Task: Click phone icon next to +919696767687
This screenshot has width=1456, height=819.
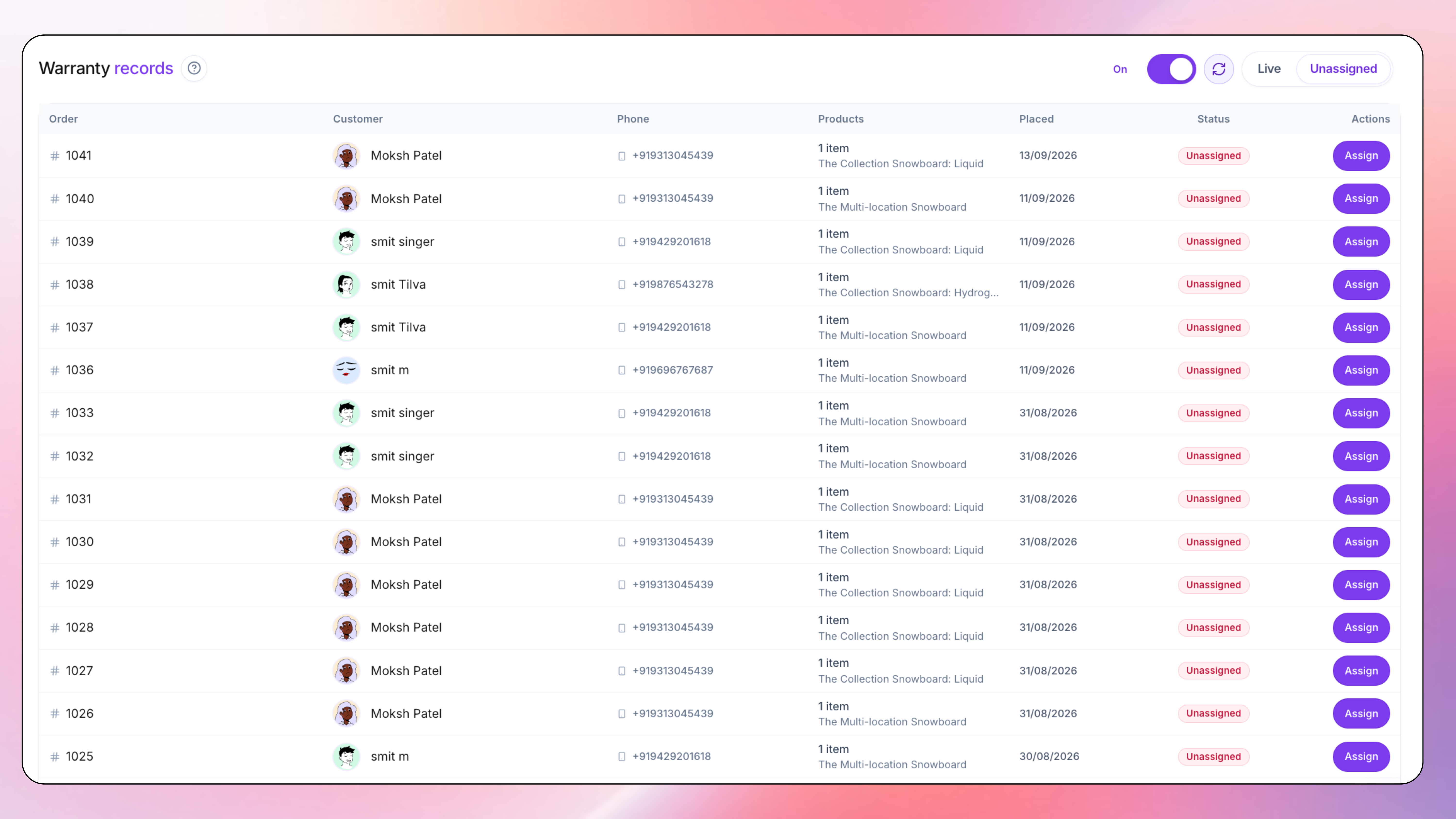Action: 622,370
